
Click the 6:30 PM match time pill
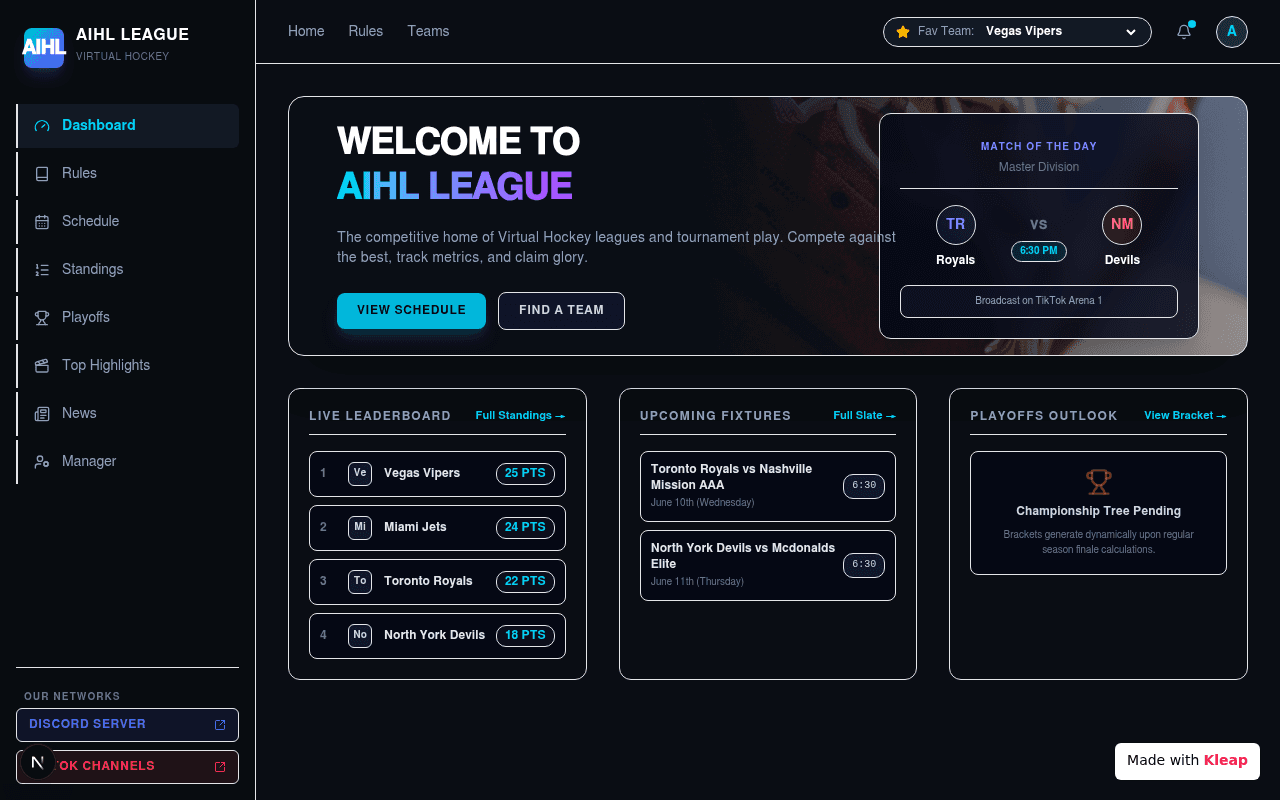pyautogui.click(x=1038, y=251)
